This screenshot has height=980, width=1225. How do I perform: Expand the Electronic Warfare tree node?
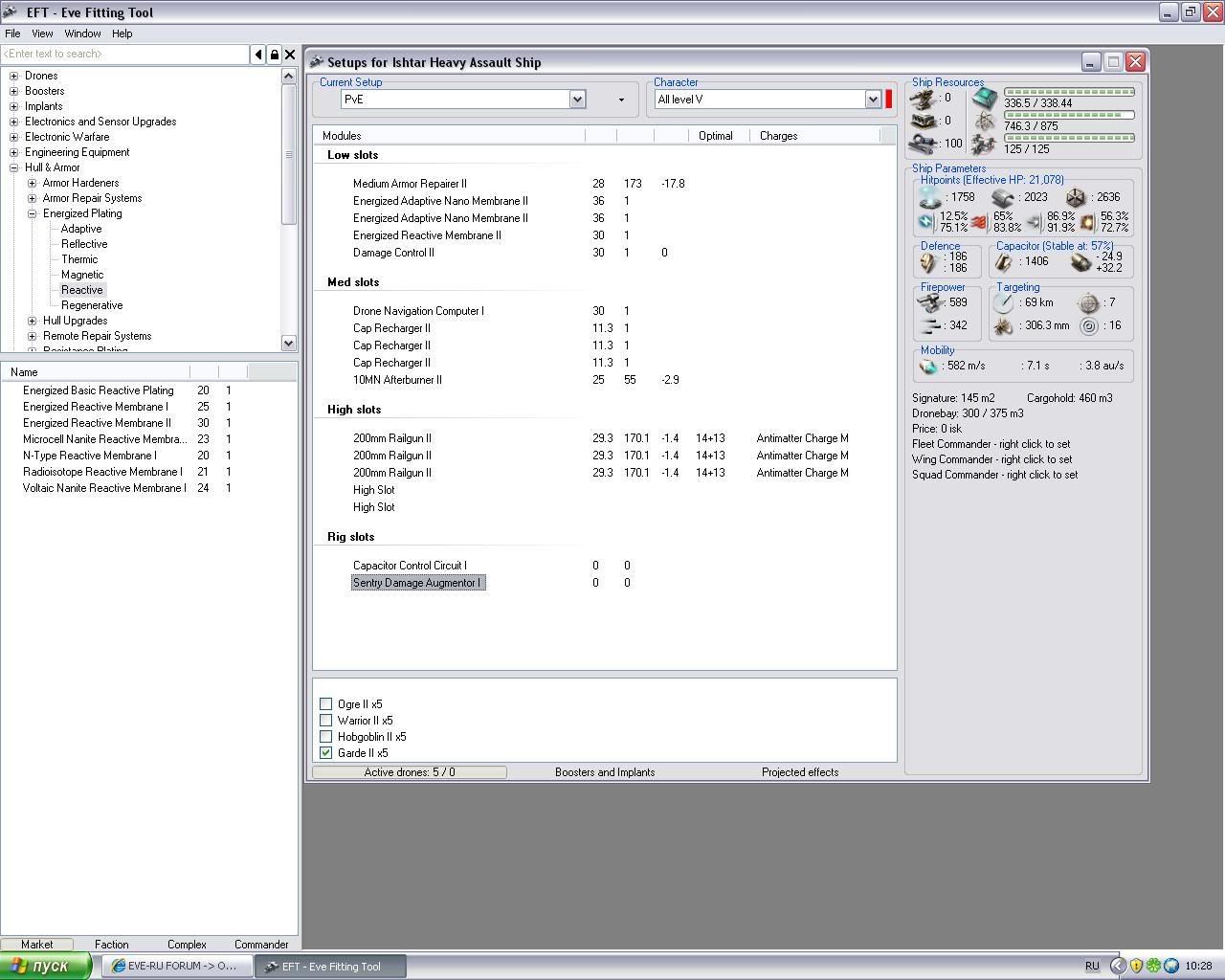point(13,137)
